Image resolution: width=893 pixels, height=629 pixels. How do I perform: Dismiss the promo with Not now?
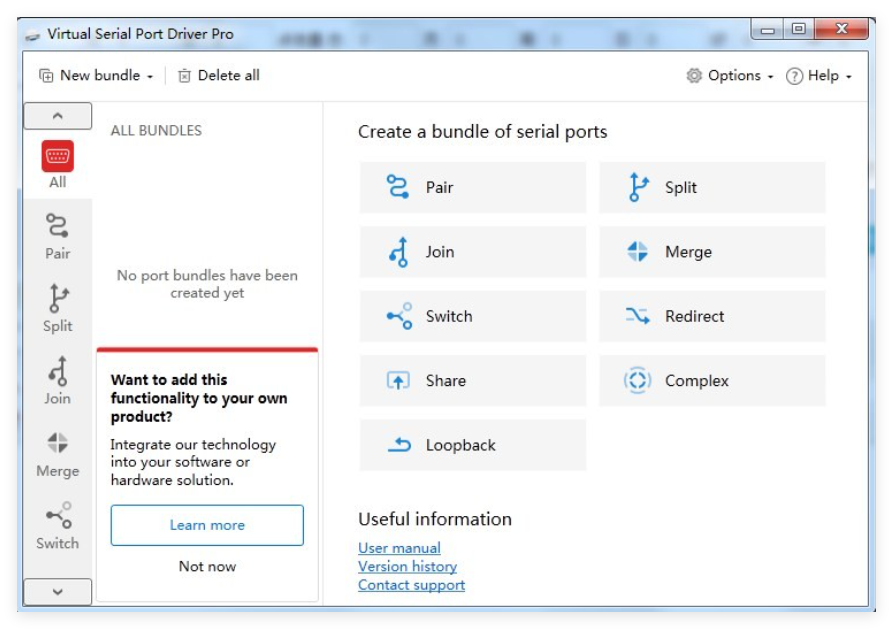tap(207, 566)
